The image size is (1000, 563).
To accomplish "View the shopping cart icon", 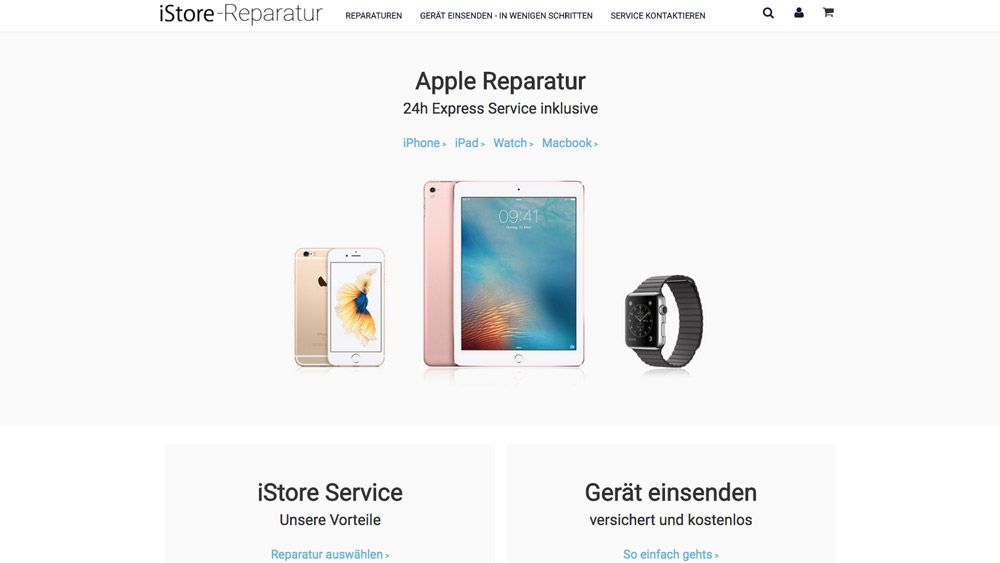I will coord(828,12).
